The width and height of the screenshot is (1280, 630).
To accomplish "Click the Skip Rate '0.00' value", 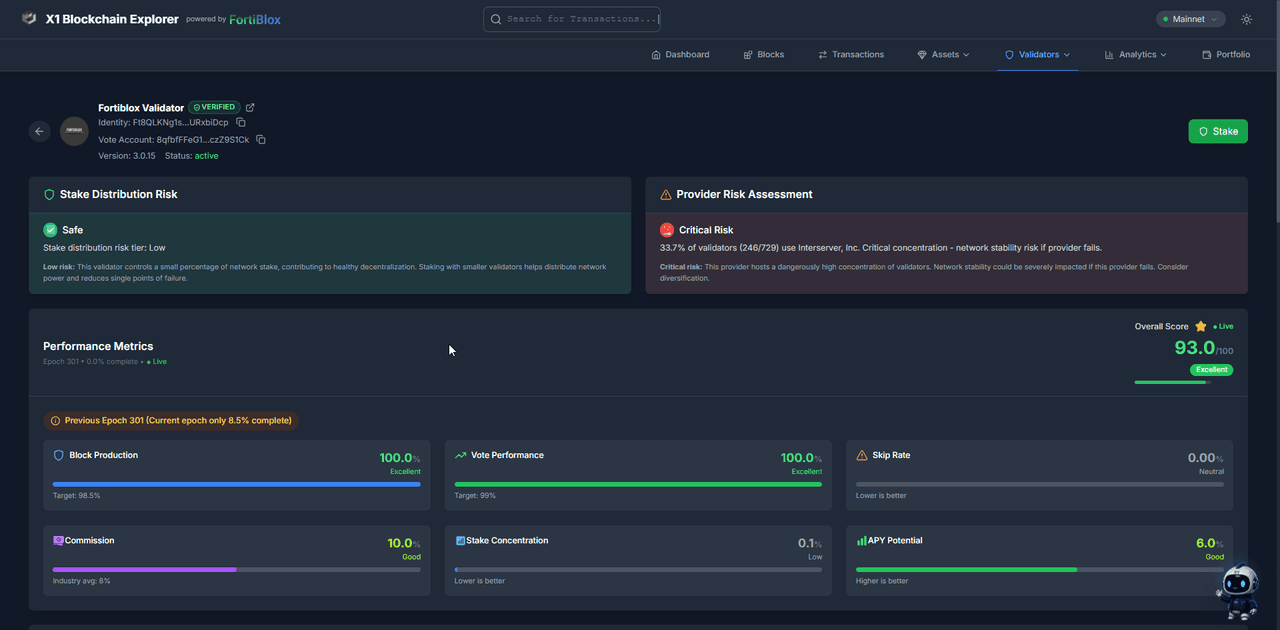I will tap(1201, 458).
